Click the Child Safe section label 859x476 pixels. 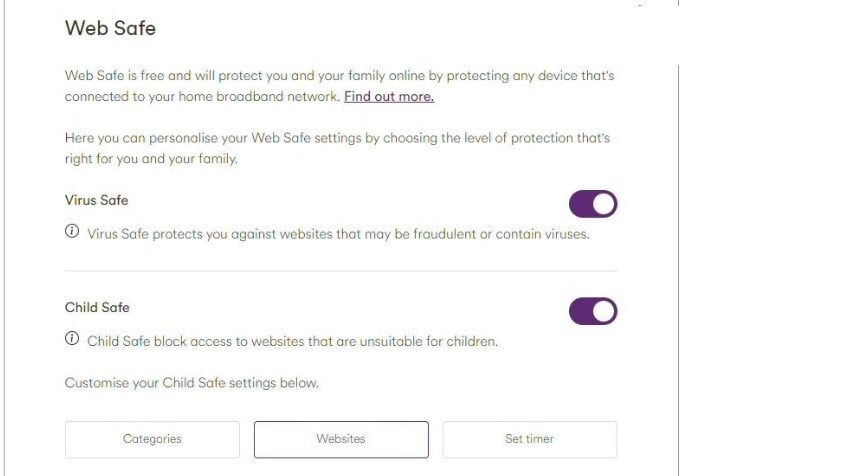(97, 307)
